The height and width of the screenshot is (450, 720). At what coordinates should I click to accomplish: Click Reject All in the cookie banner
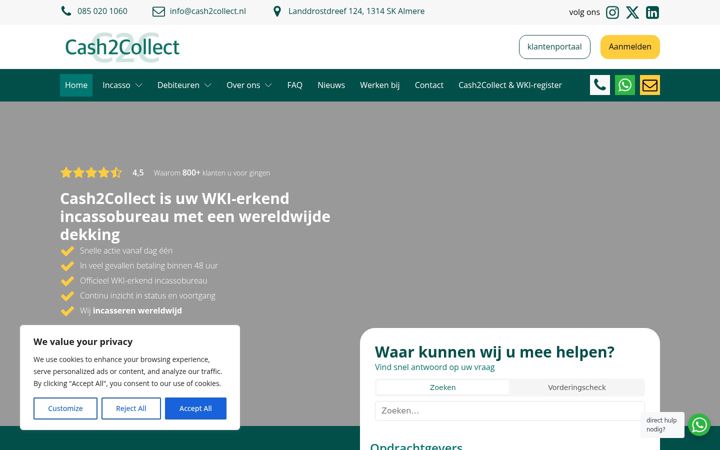[x=131, y=408]
